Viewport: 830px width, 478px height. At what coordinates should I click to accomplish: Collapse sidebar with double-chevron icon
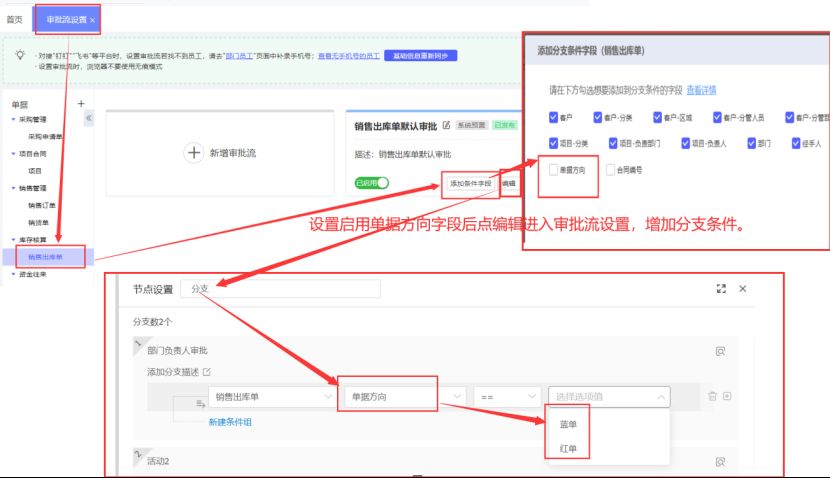coord(88,118)
